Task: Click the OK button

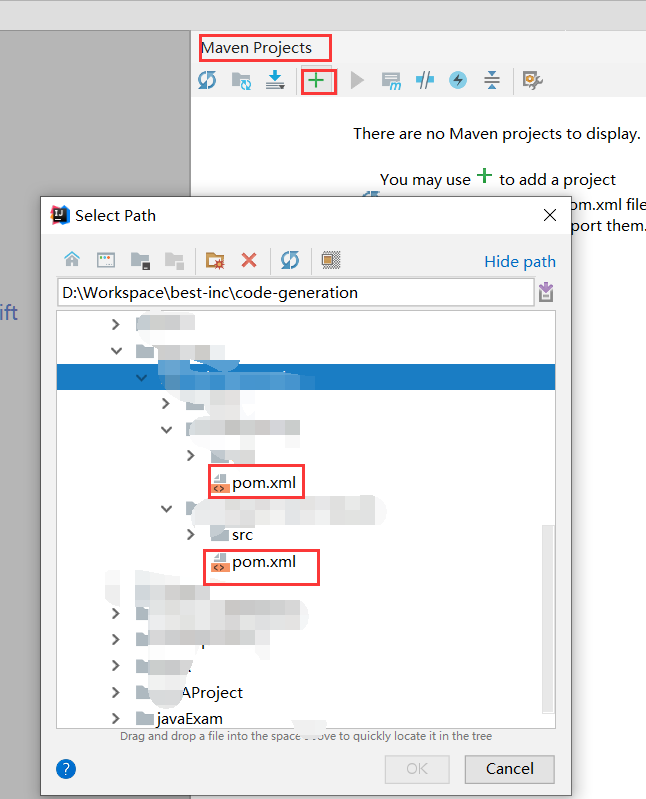Action: point(417,769)
